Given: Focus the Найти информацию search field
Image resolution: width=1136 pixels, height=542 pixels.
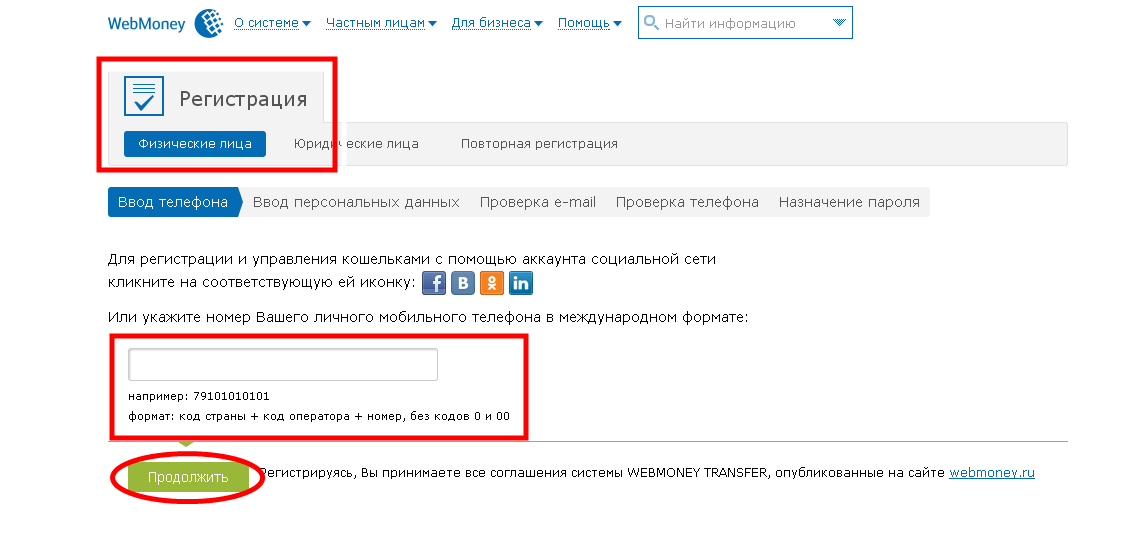Looking at the screenshot, I should pos(745,22).
